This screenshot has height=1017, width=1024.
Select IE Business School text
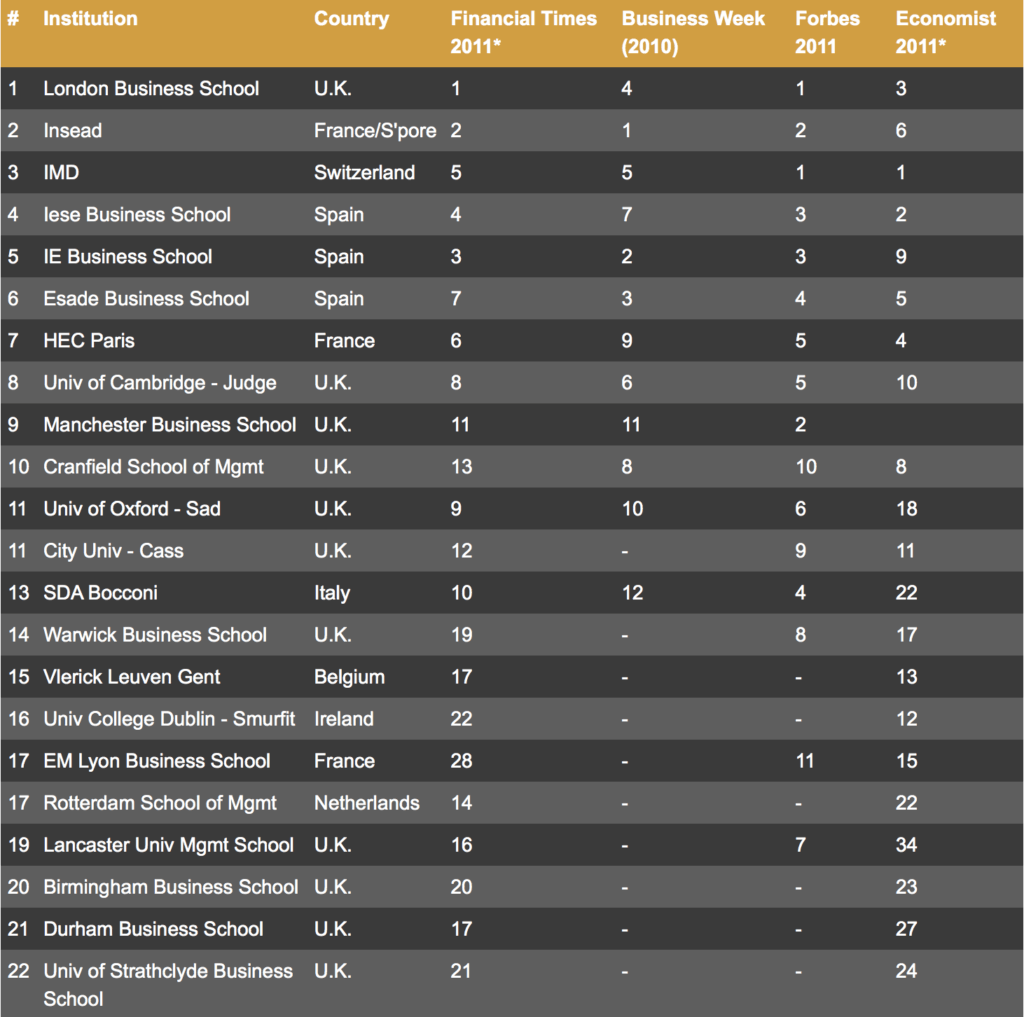(x=127, y=257)
